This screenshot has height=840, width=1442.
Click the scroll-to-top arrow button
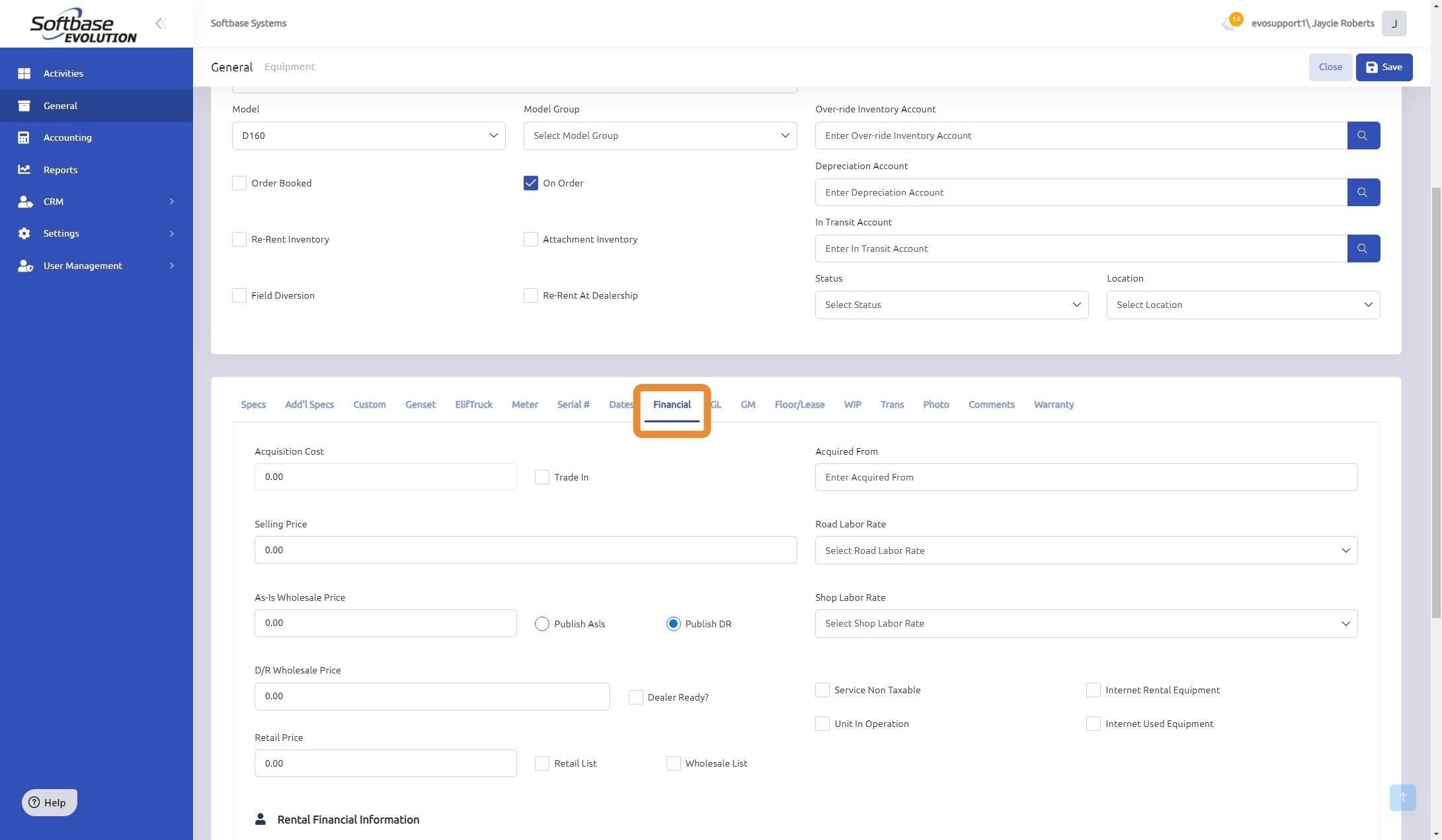coord(1402,797)
